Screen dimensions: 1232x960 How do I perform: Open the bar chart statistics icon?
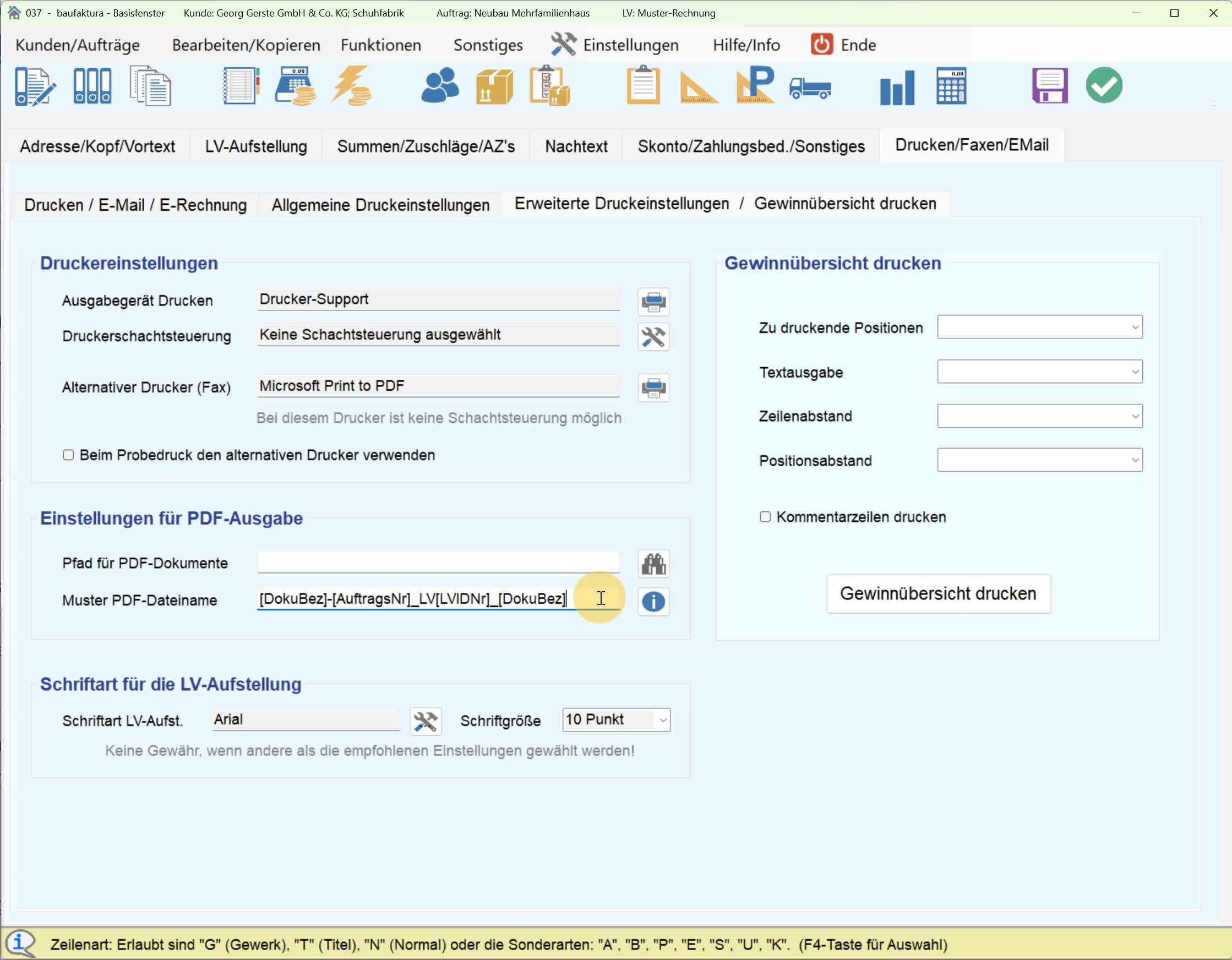pos(896,87)
